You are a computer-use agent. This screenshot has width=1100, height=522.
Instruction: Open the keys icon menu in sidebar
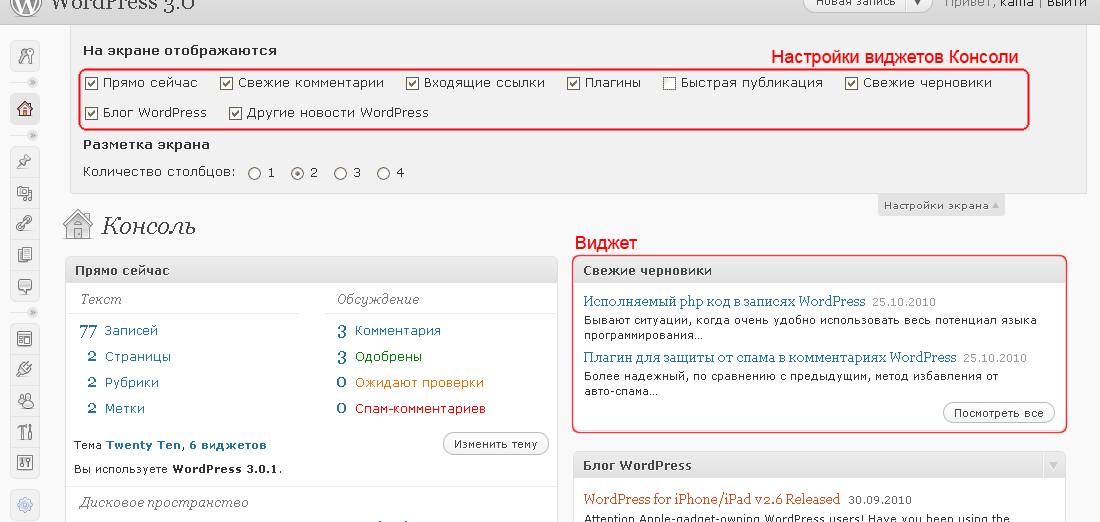(x=25, y=57)
